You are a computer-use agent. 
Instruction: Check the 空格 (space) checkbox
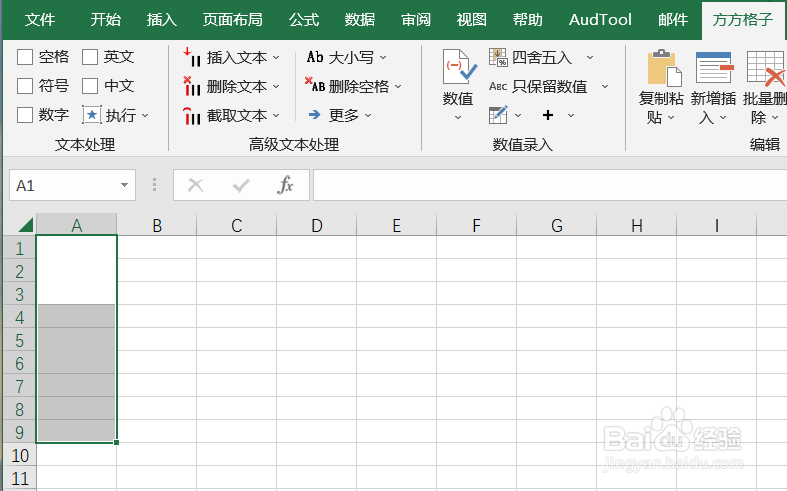25,57
